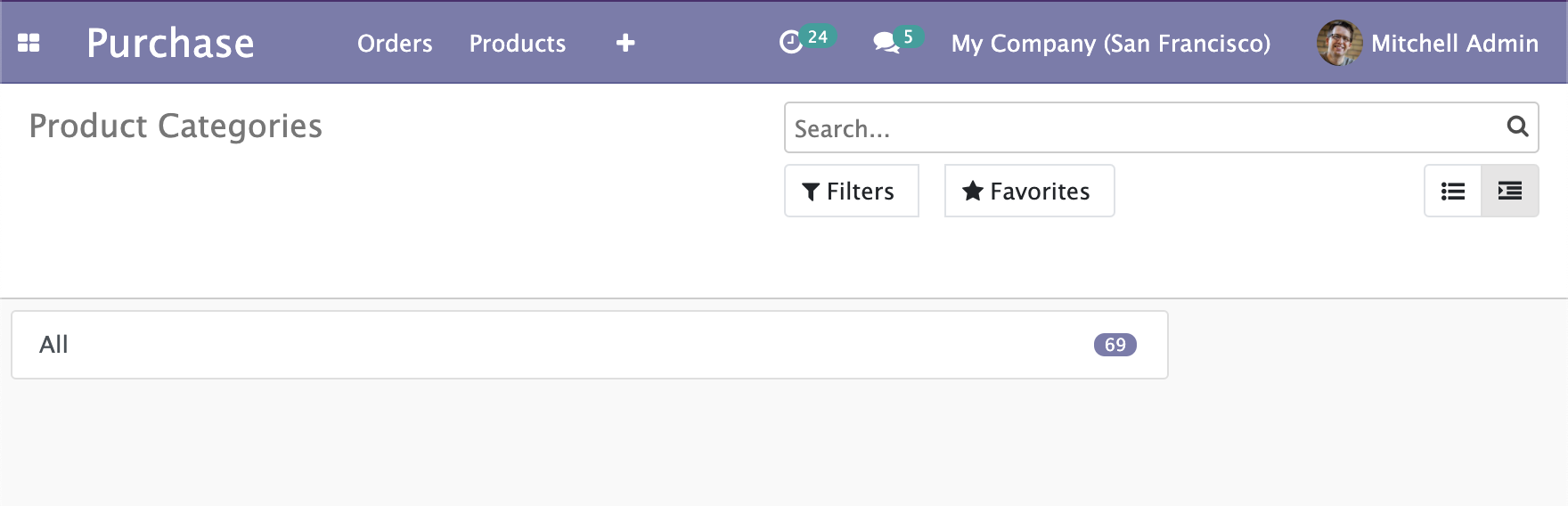
Task: Click the 24 activities counter badge
Action: click(x=818, y=37)
